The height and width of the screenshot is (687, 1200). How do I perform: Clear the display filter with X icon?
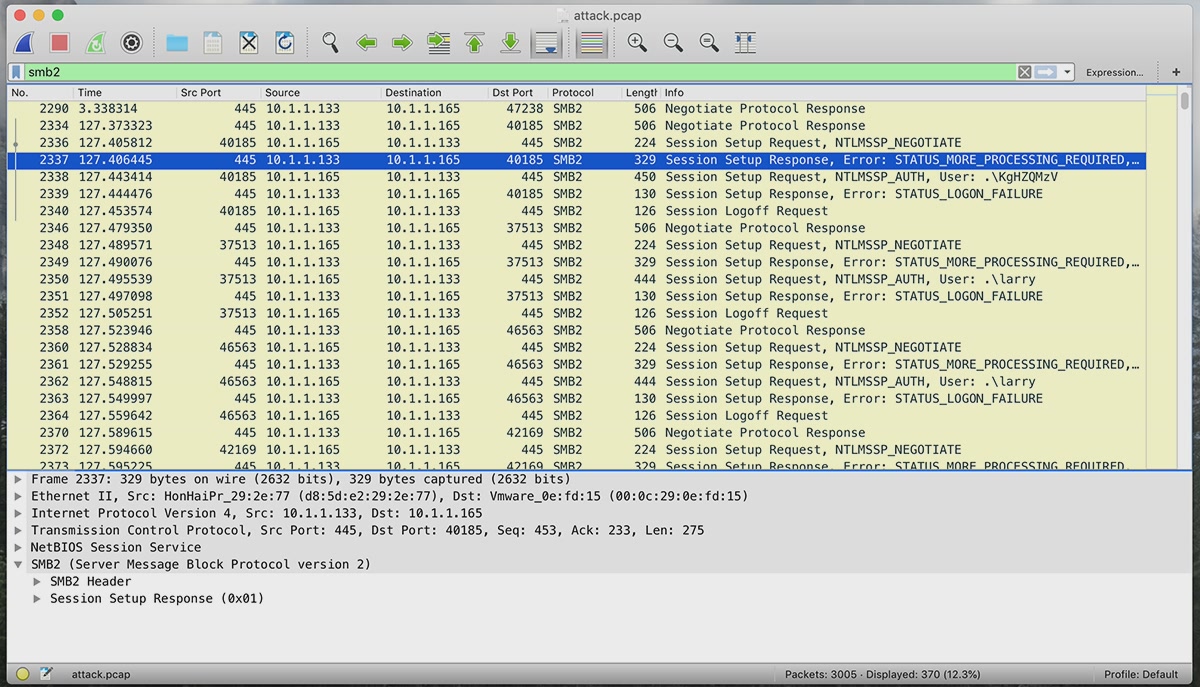tap(1024, 72)
